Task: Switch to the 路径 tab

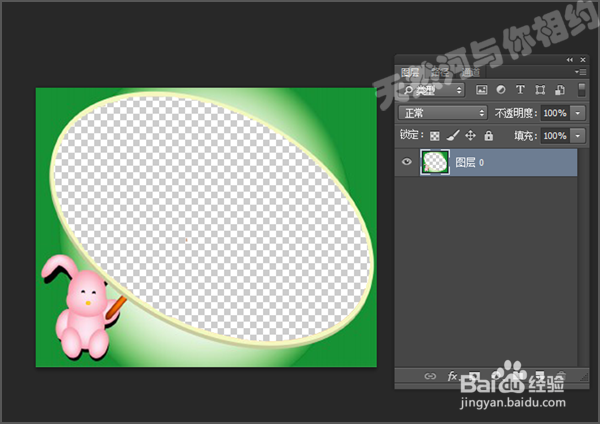Action: pyautogui.click(x=440, y=72)
